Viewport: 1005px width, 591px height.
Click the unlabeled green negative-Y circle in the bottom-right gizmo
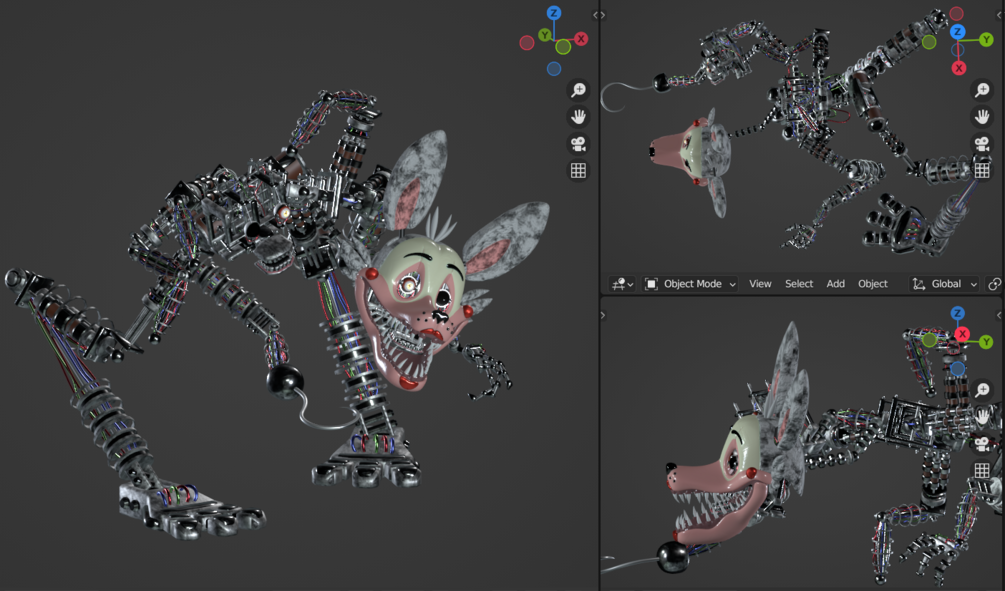tap(929, 340)
